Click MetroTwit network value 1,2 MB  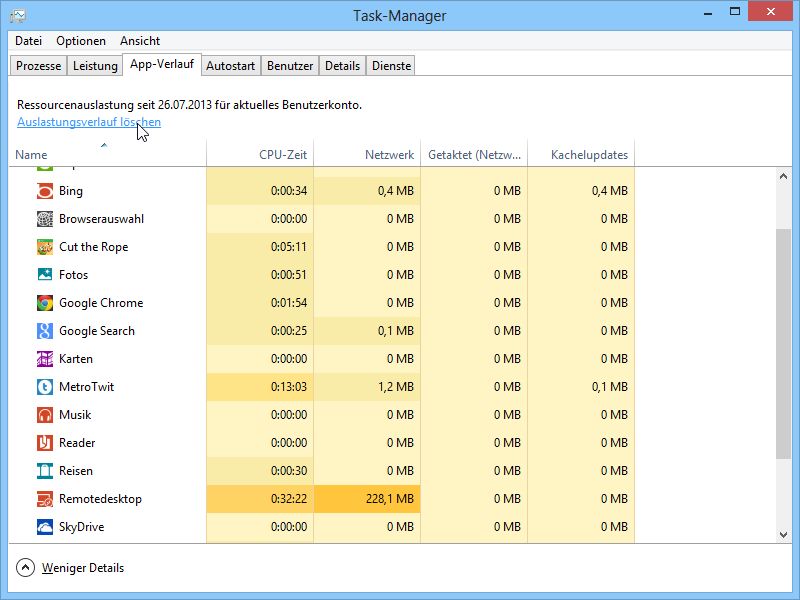pos(396,387)
